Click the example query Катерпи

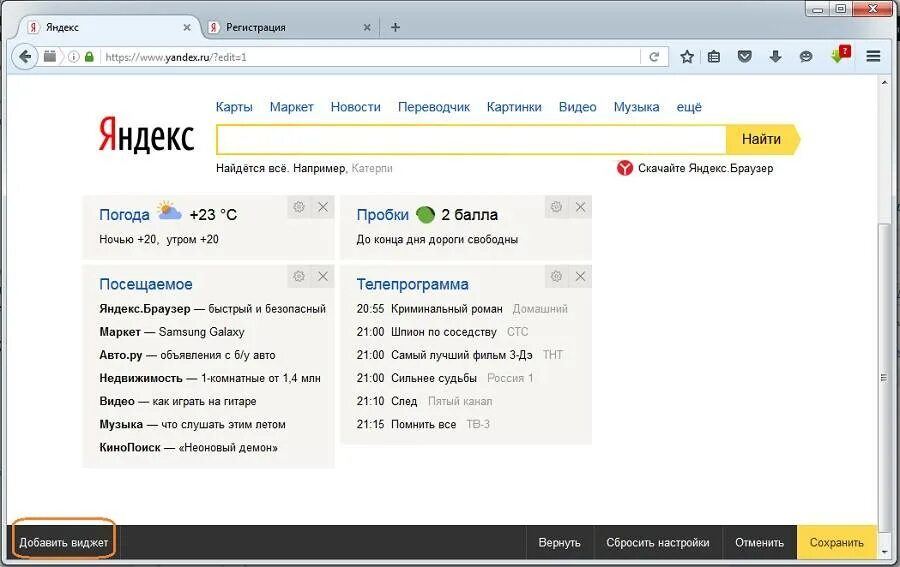(372, 168)
